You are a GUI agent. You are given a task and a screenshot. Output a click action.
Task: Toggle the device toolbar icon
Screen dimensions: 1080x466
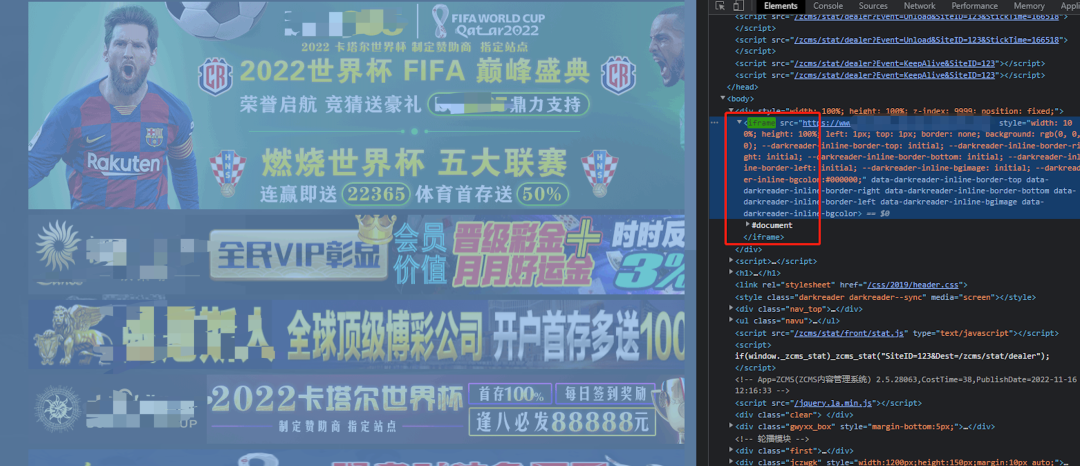coord(738,6)
